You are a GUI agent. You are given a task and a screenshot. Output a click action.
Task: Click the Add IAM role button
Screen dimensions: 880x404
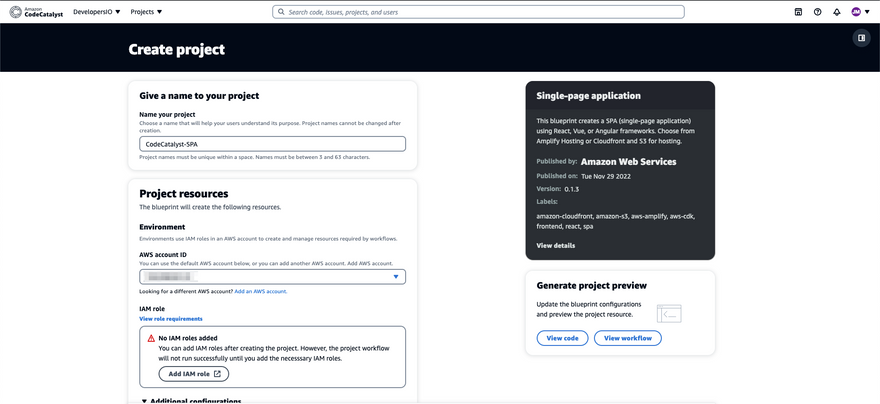(194, 374)
